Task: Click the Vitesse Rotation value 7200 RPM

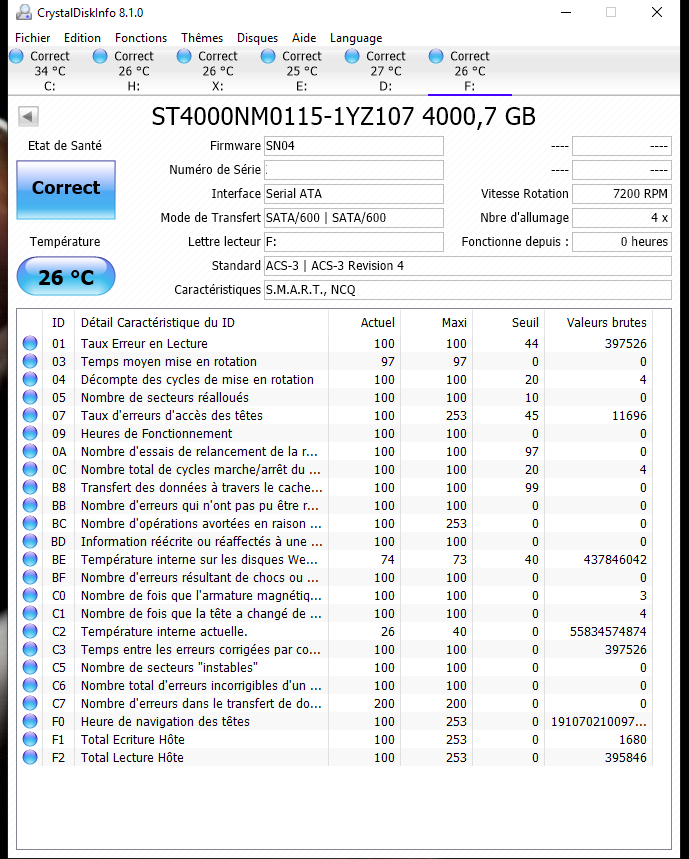Action: [622, 194]
